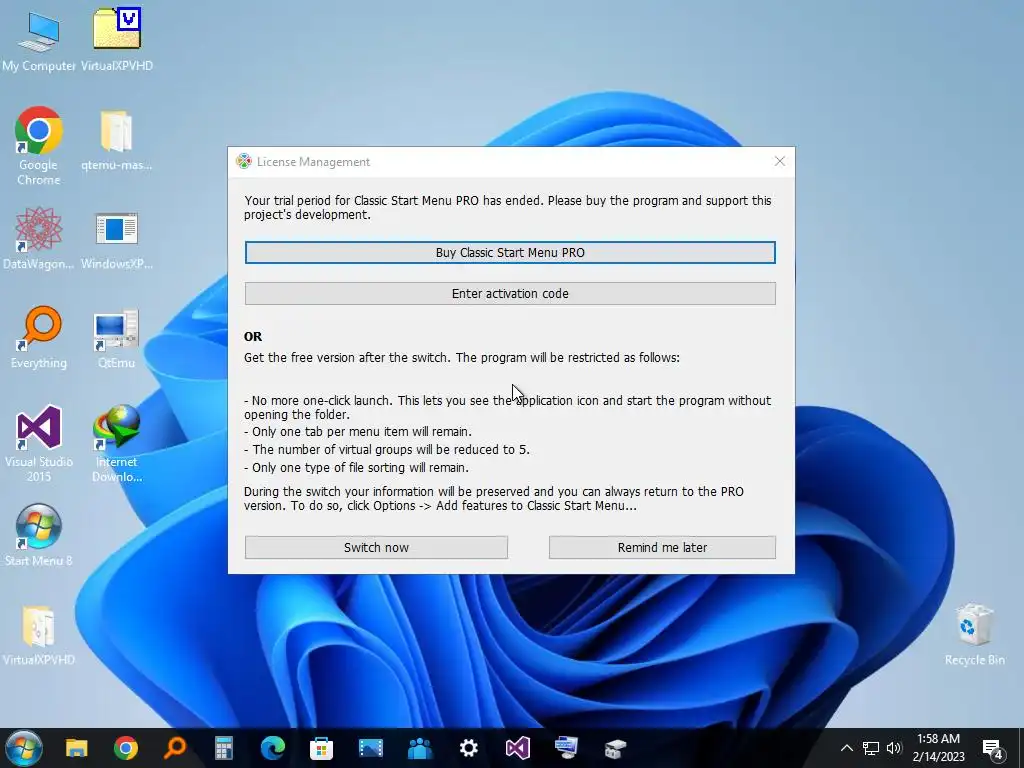Click Buy Classic Start Menu PRO button
The height and width of the screenshot is (768, 1024).
510,253
